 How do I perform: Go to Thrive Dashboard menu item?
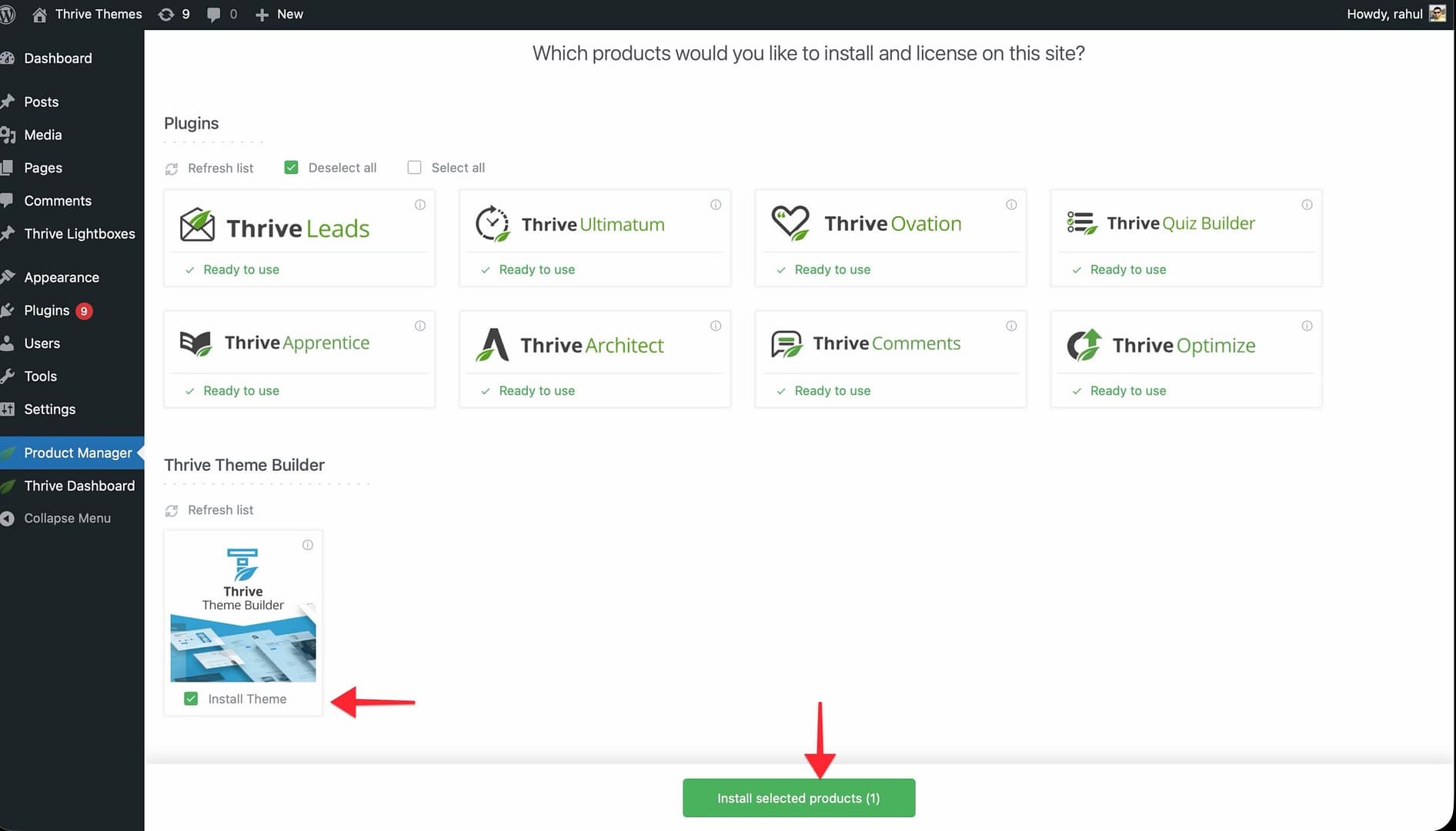tap(79, 486)
